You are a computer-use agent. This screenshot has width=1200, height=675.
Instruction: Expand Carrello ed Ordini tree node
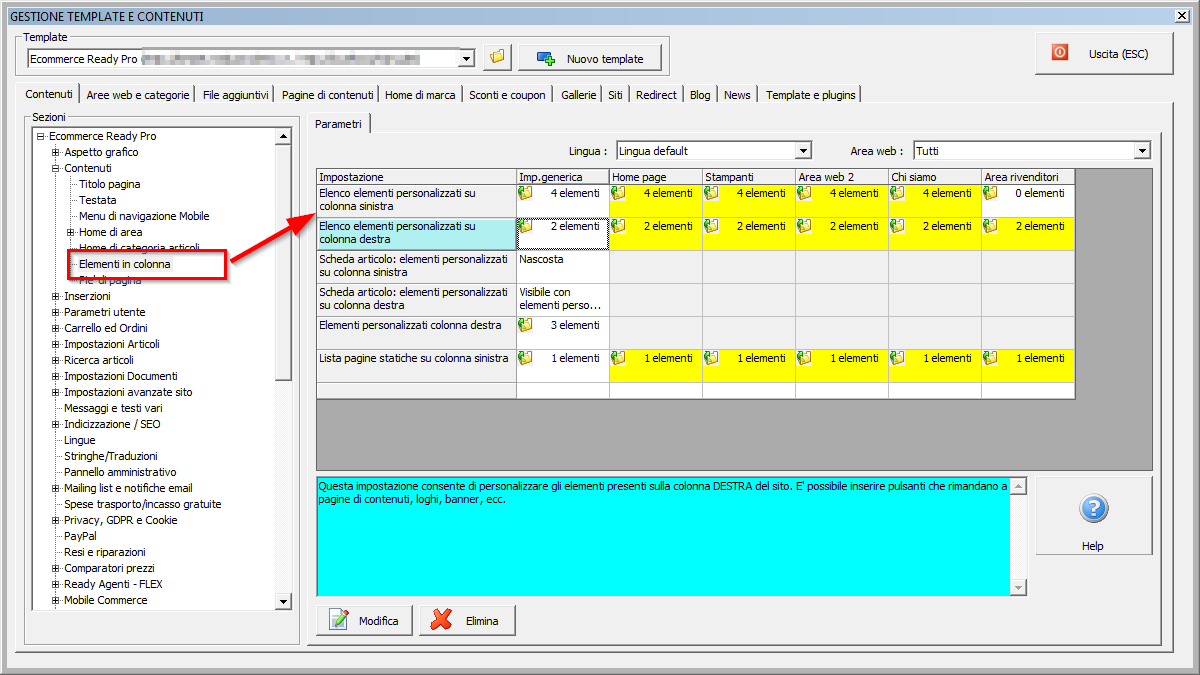(56, 328)
